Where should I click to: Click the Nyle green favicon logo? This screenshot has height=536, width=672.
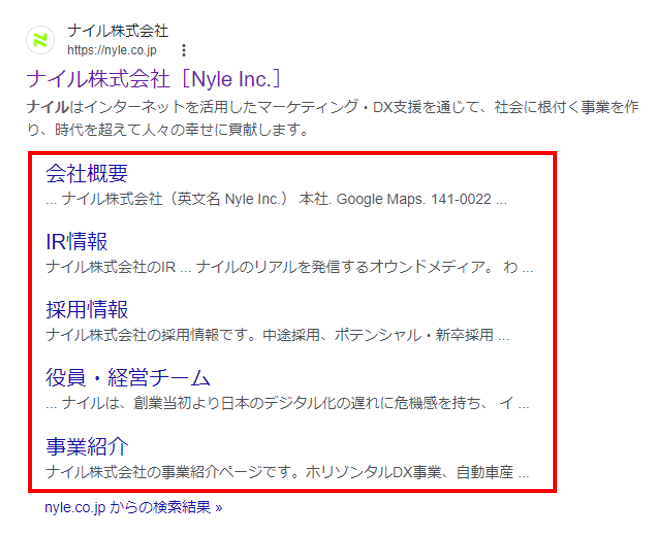41,40
